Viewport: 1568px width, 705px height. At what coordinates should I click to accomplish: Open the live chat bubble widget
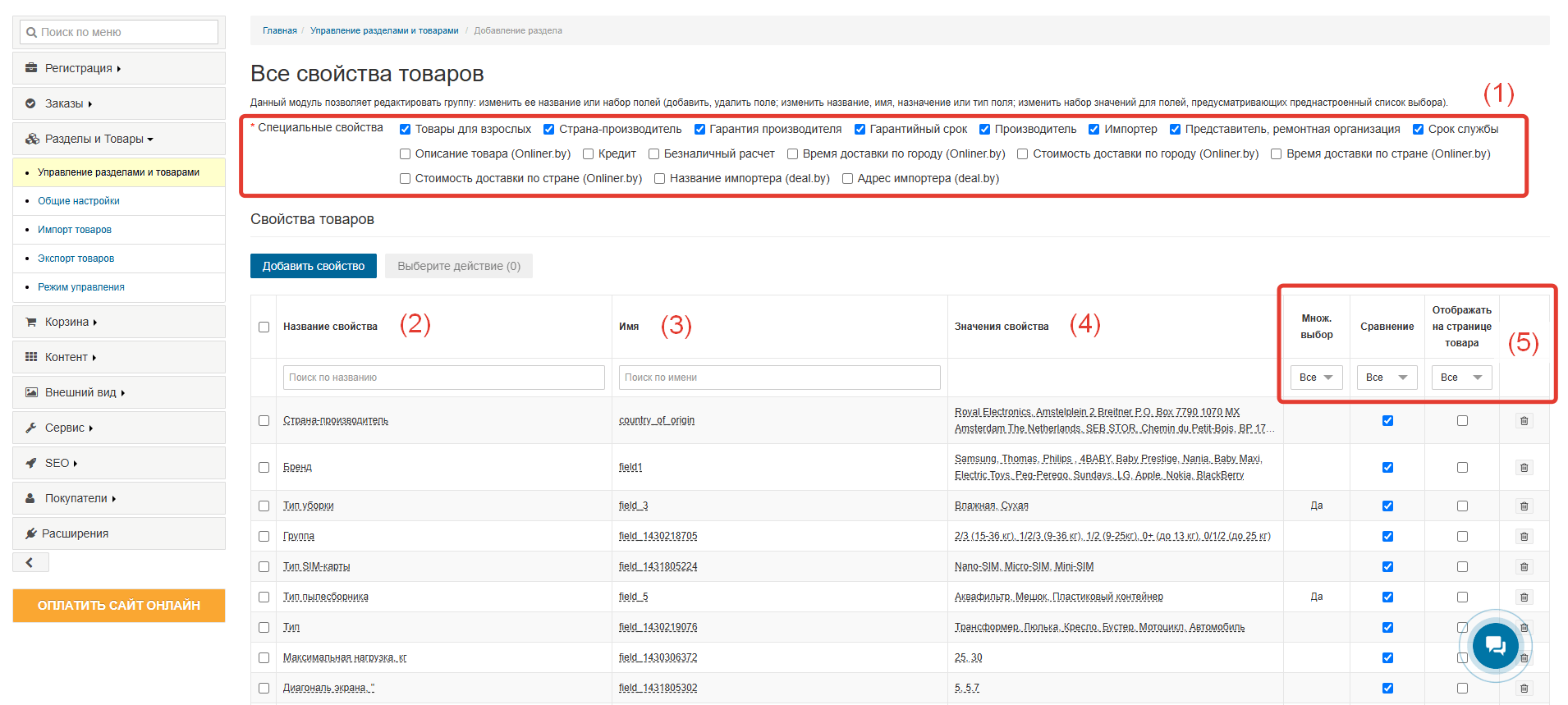(1495, 646)
